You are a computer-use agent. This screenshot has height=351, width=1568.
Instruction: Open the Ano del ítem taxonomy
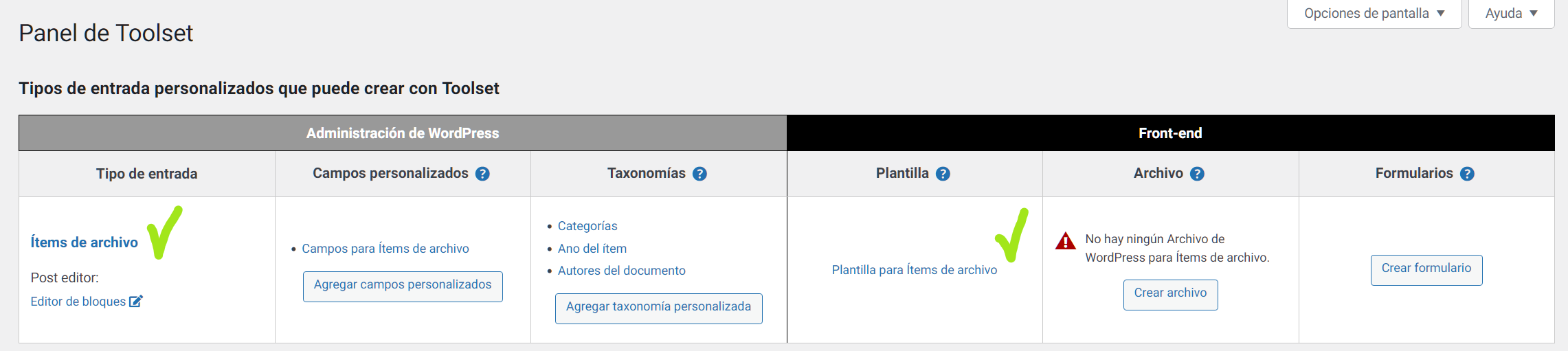click(x=592, y=249)
